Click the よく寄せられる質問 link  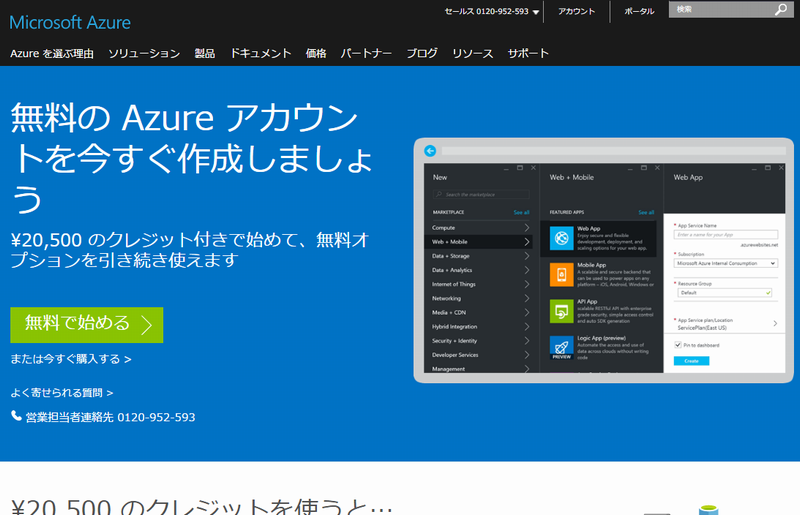click(62, 393)
